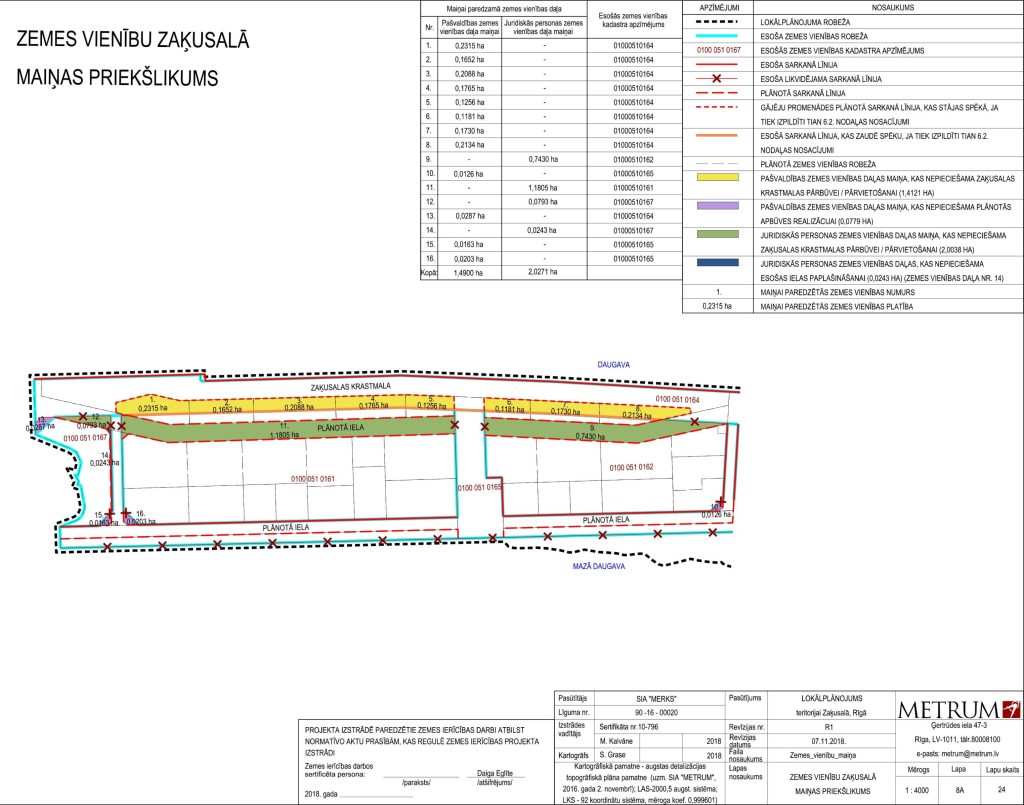Click the Kopā total 1,4900 ha cell
The height and width of the screenshot is (805, 1024).
[x=463, y=271]
